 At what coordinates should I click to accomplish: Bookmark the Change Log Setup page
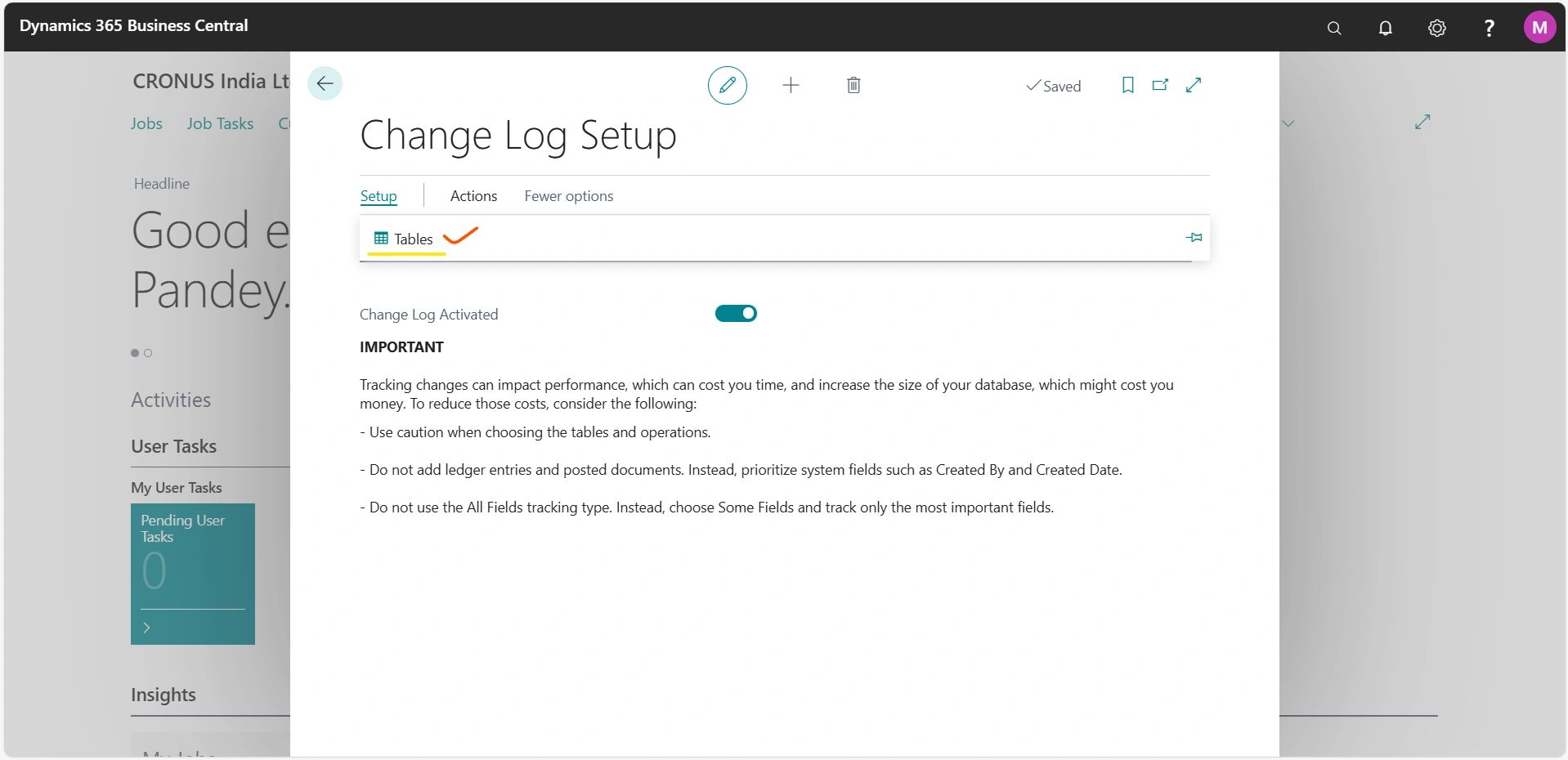(1127, 85)
